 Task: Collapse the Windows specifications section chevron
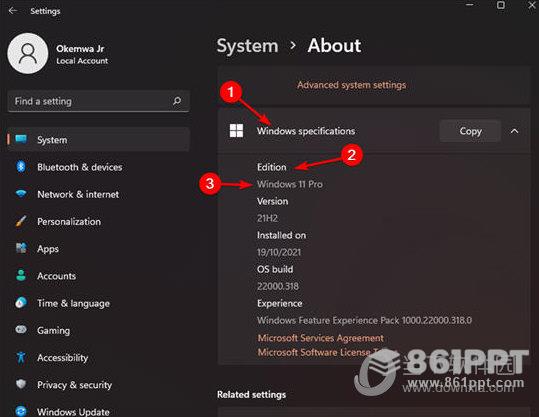point(514,131)
